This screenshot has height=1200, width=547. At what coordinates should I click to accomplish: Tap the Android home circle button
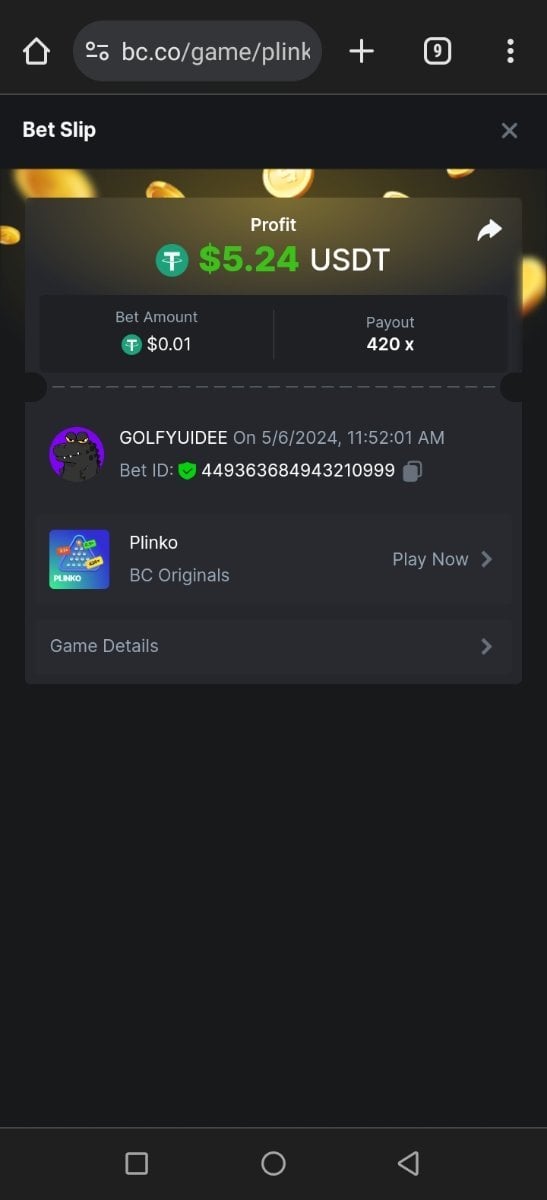[273, 1163]
